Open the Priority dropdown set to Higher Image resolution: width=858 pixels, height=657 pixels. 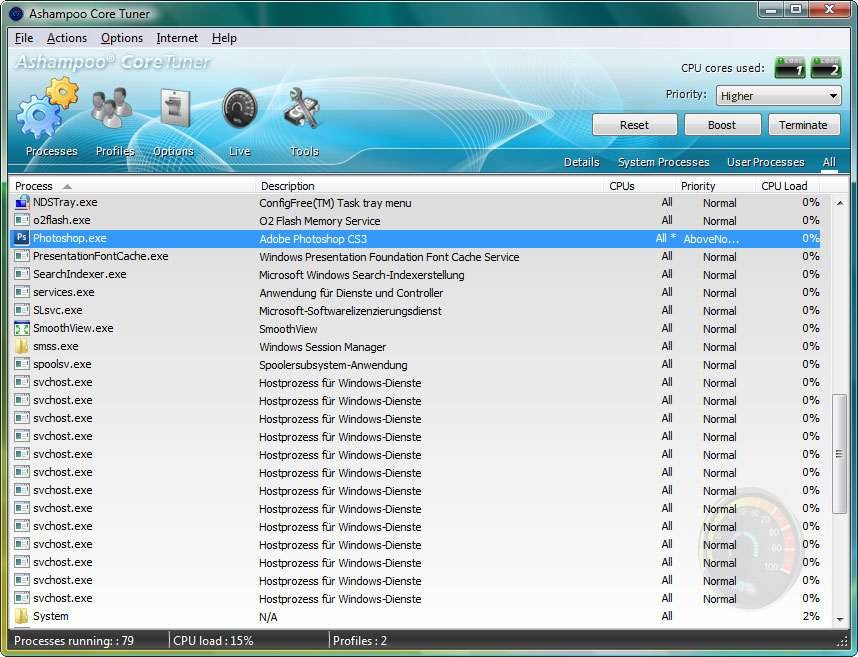pyautogui.click(x=779, y=96)
